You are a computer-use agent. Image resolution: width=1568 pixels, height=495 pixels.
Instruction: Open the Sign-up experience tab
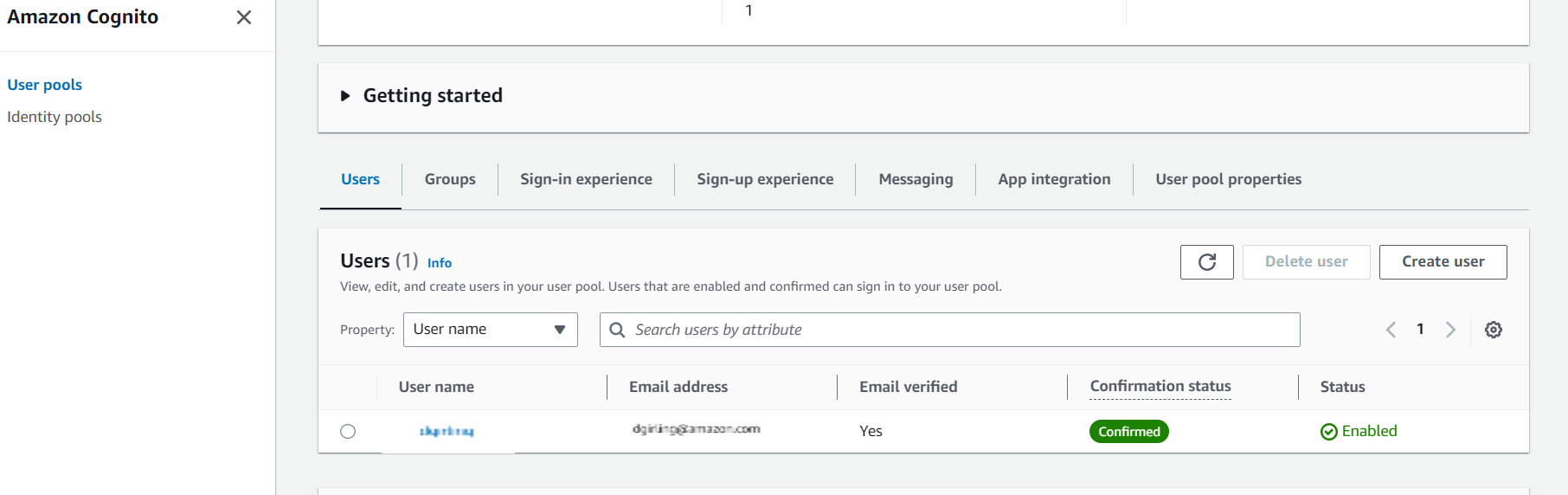765,179
